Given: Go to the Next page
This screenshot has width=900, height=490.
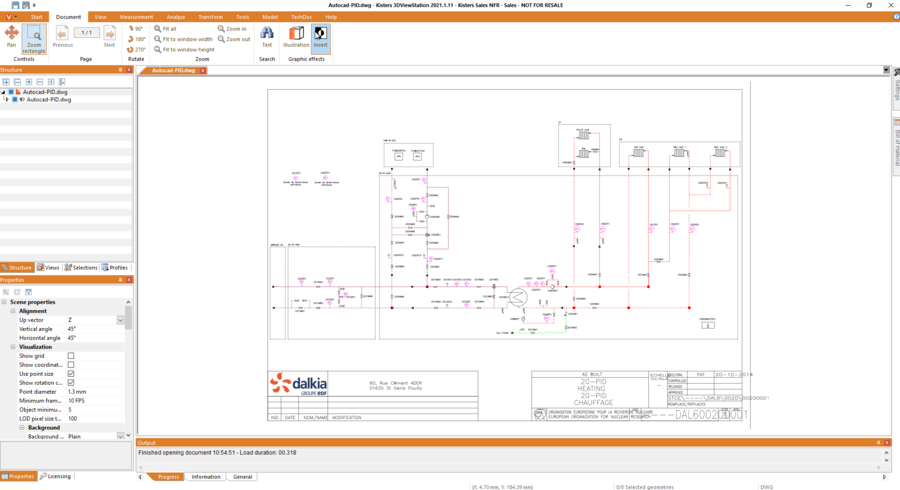Looking at the screenshot, I should pyautogui.click(x=110, y=37).
